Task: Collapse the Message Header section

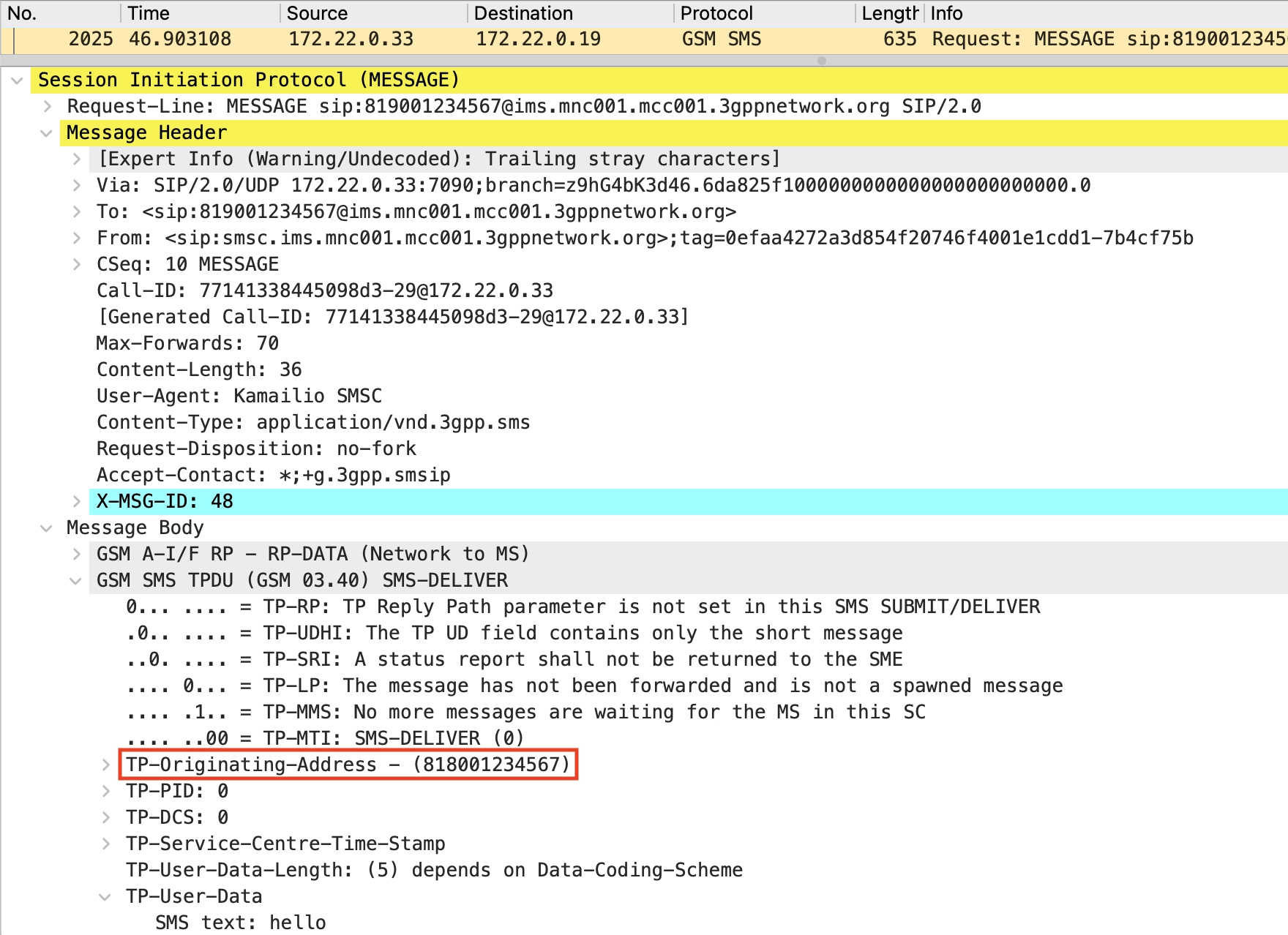Action: point(46,133)
